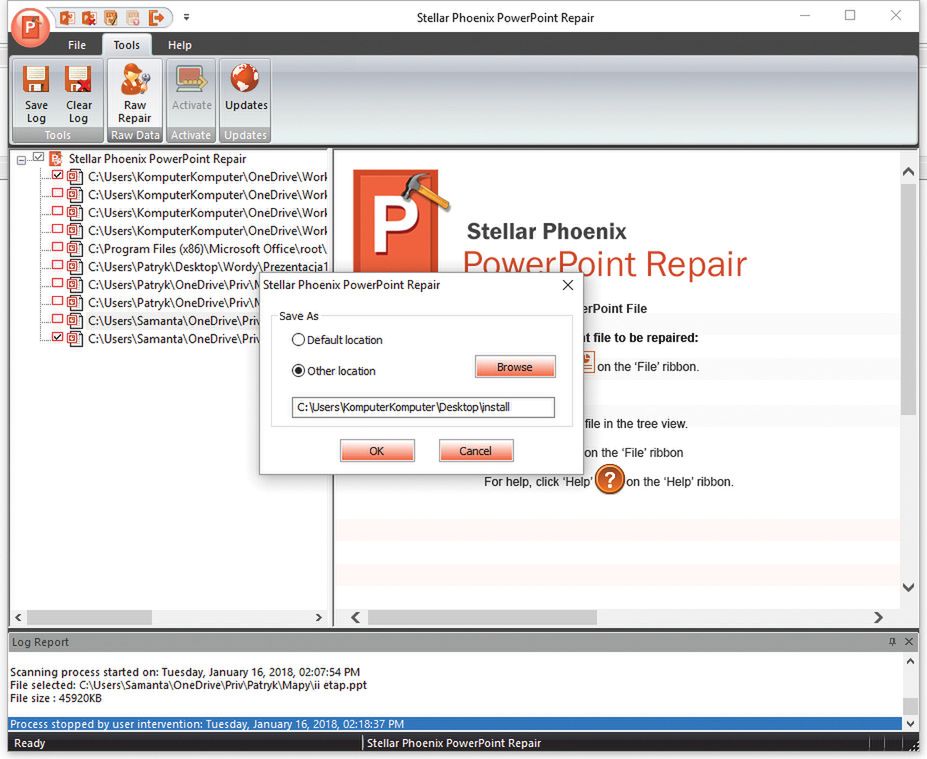Image resolution: width=927 pixels, height=759 pixels.
Task: Click the tree panel scroll left arrow
Action: [18, 617]
